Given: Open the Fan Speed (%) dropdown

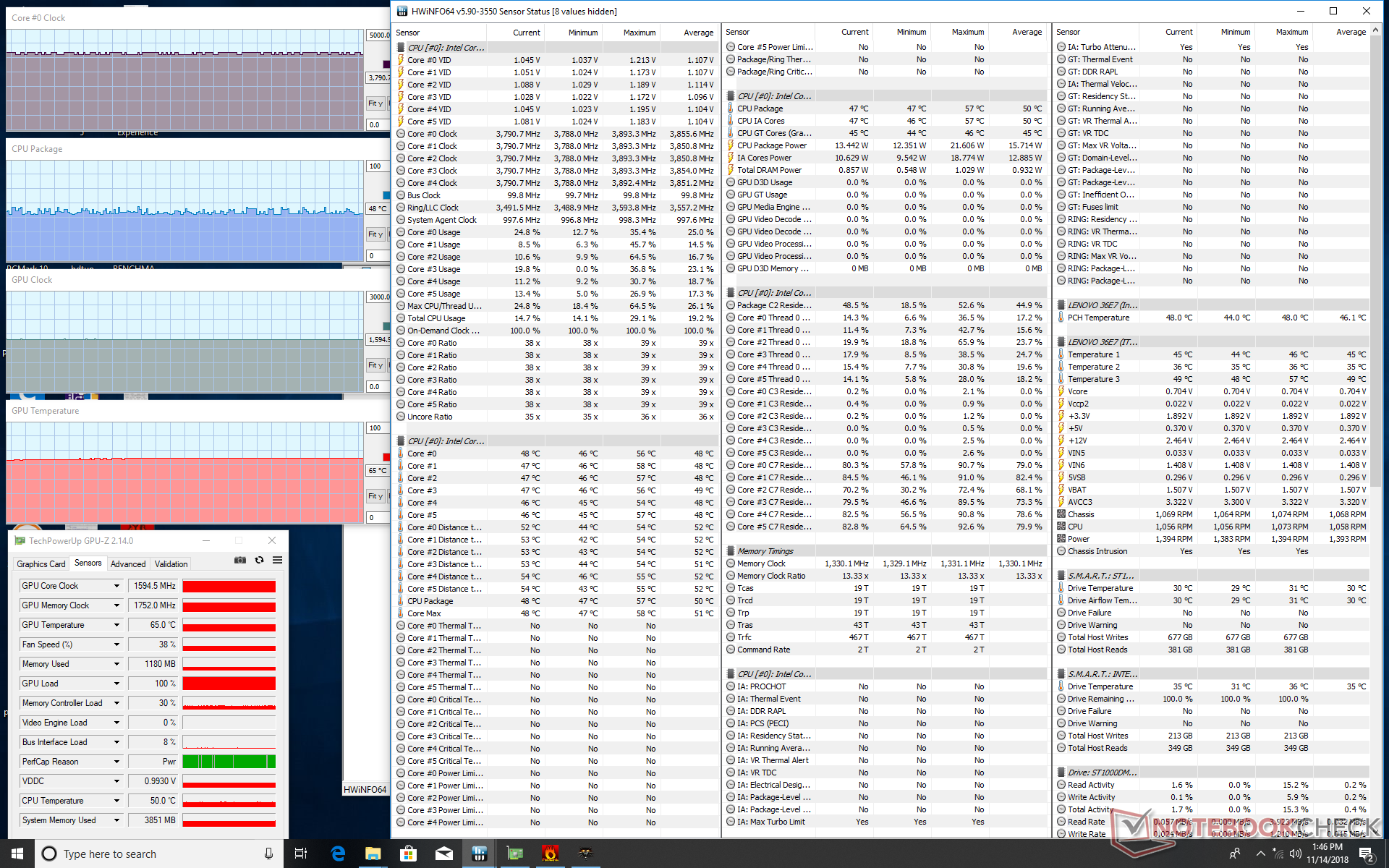Looking at the screenshot, I should (x=116, y=644).
